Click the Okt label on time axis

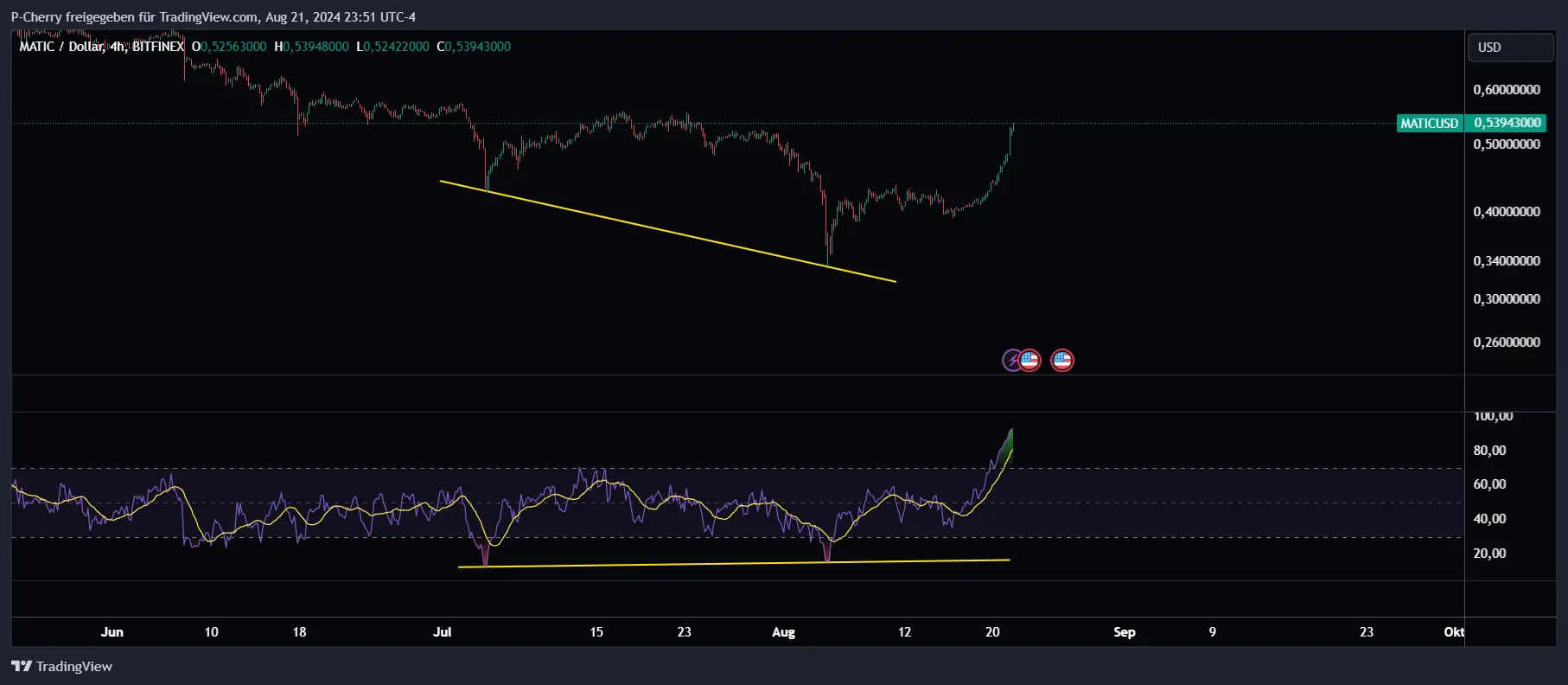pos(1454,632)
